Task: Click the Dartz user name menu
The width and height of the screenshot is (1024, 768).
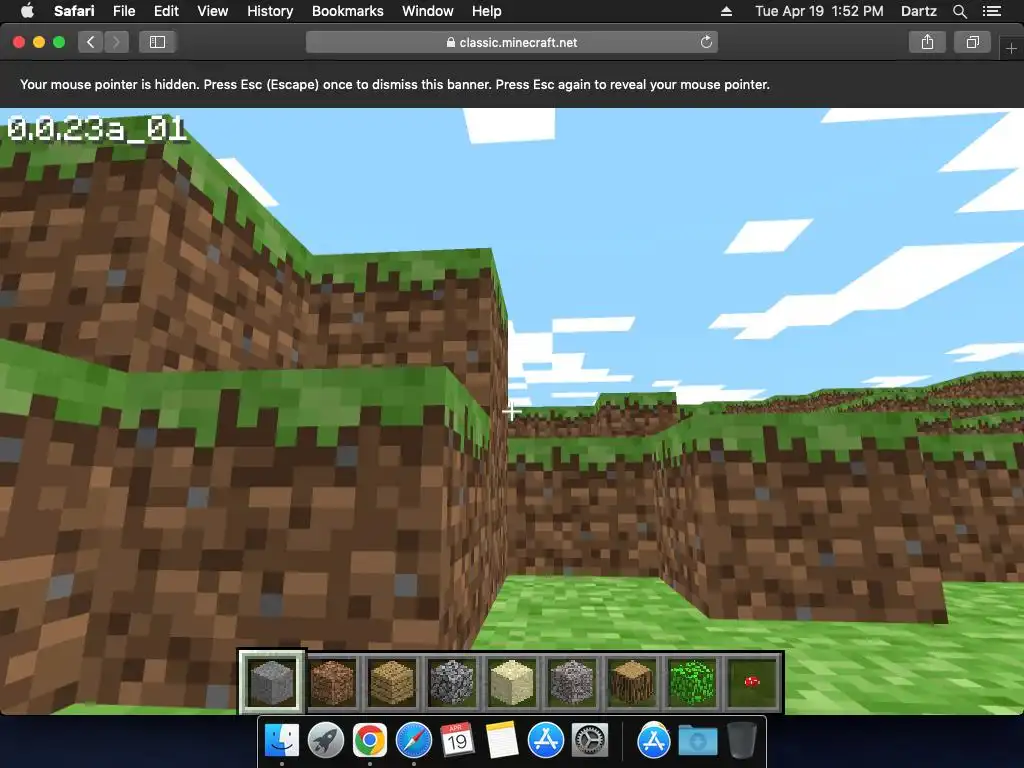Action: [918, 11]
